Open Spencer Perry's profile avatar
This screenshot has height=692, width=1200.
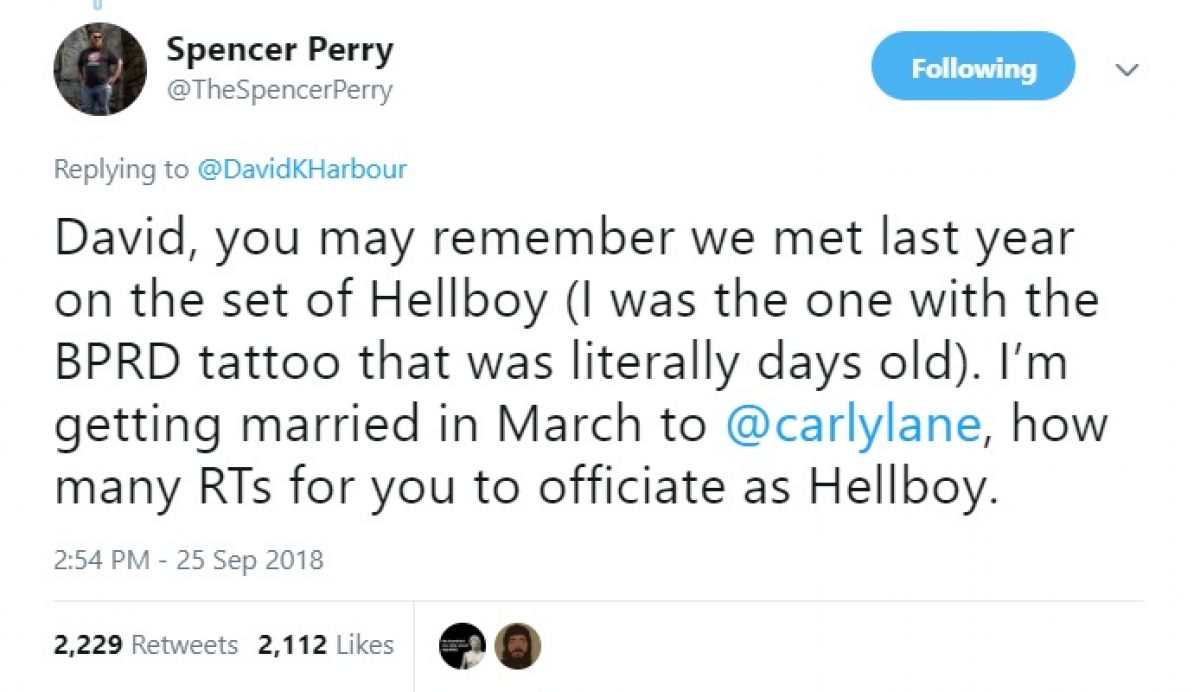[99, 69]
